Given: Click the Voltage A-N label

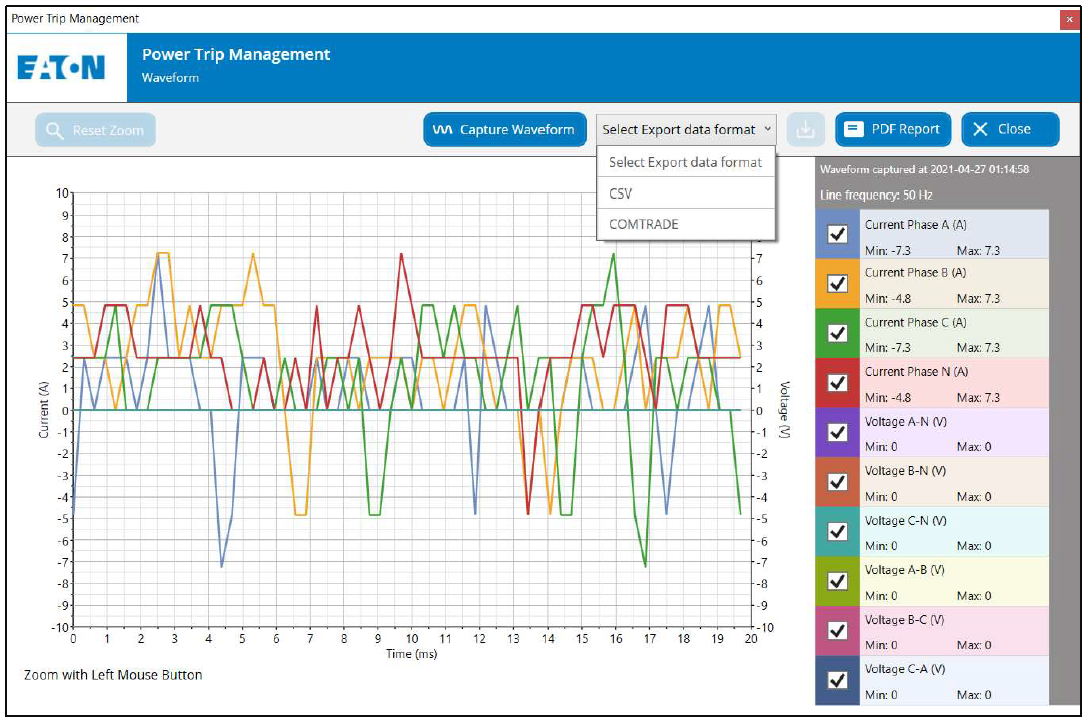Looking at the screenshot, I should pos(906,422).
